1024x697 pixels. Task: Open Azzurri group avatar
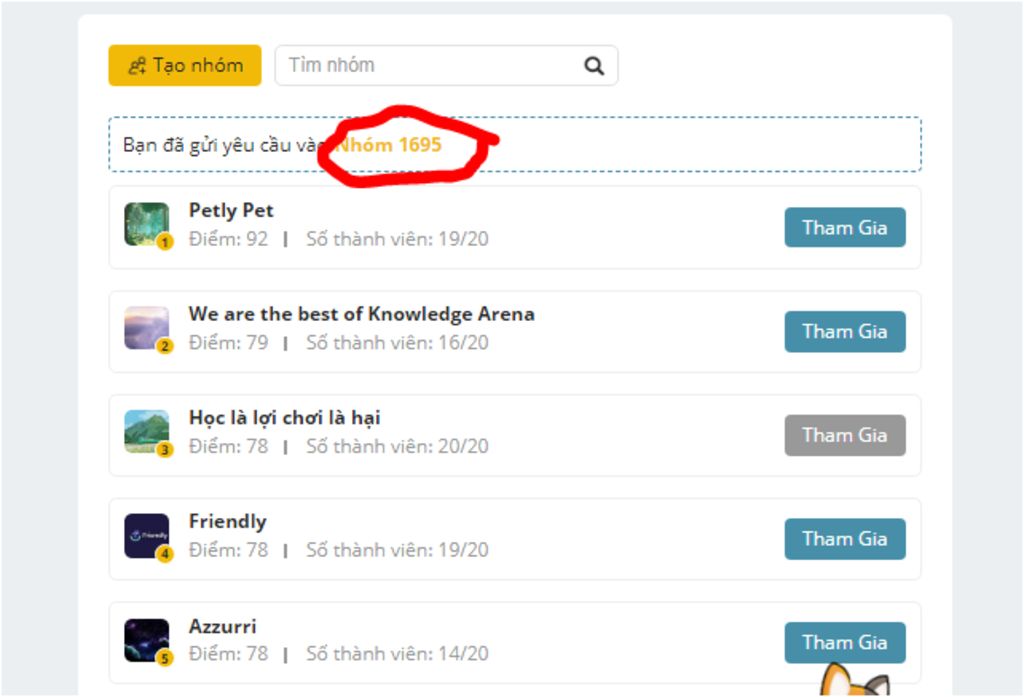pos(146,640)
